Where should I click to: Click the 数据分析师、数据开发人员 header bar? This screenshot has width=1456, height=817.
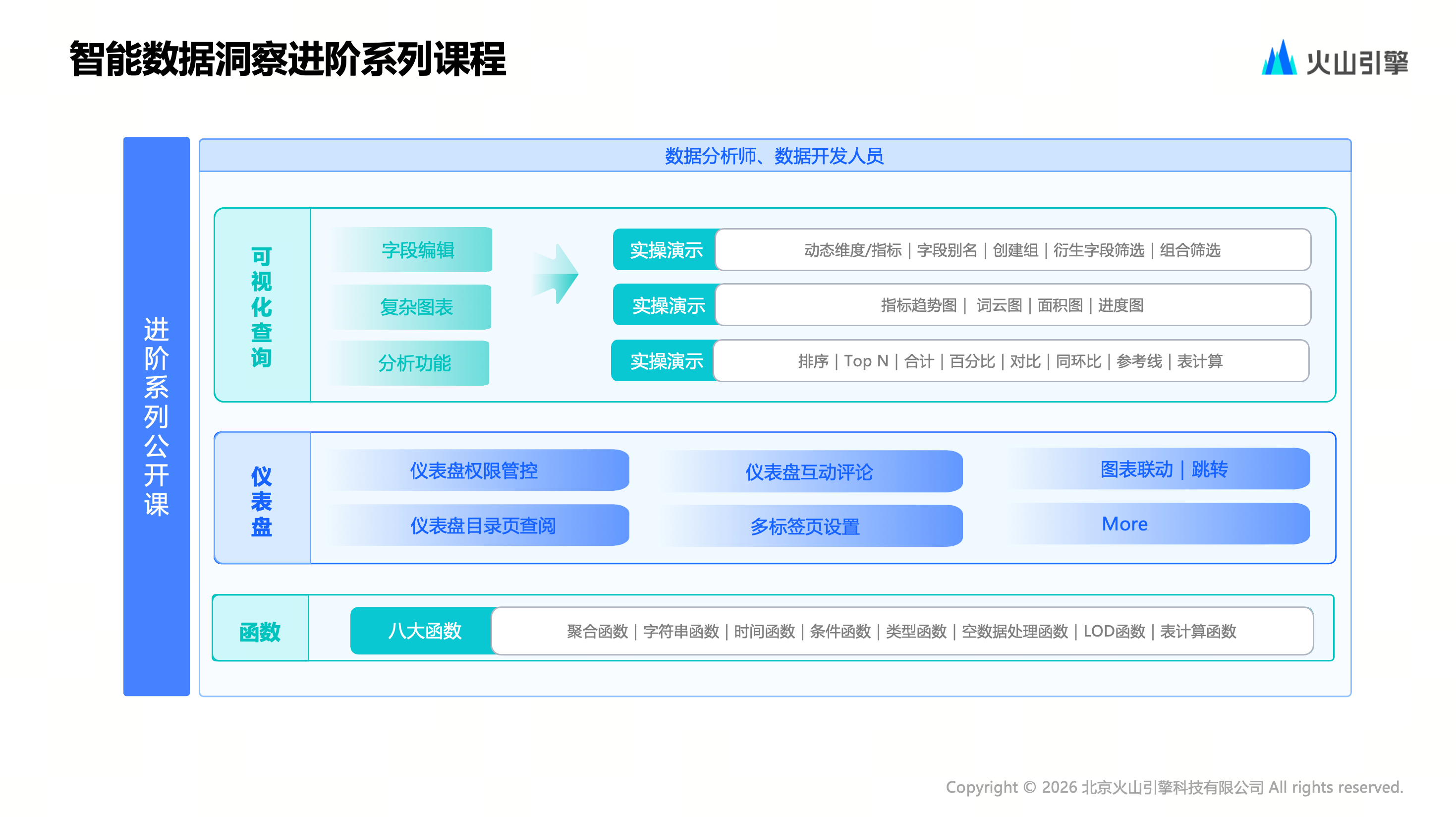(x=775, y=156)
